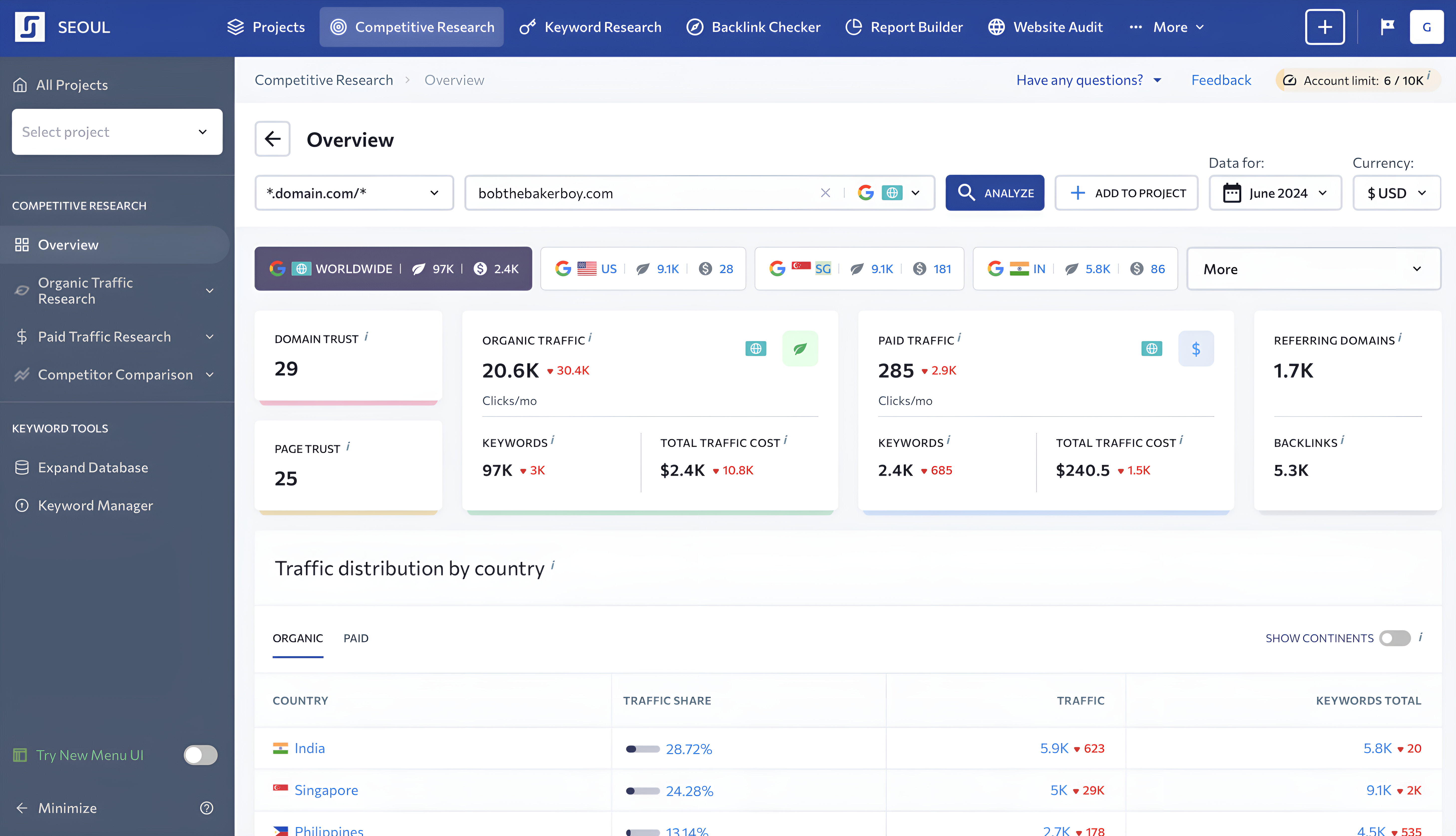
Task: Click the back arrow button beside Overview
Action: pos(273,139)
